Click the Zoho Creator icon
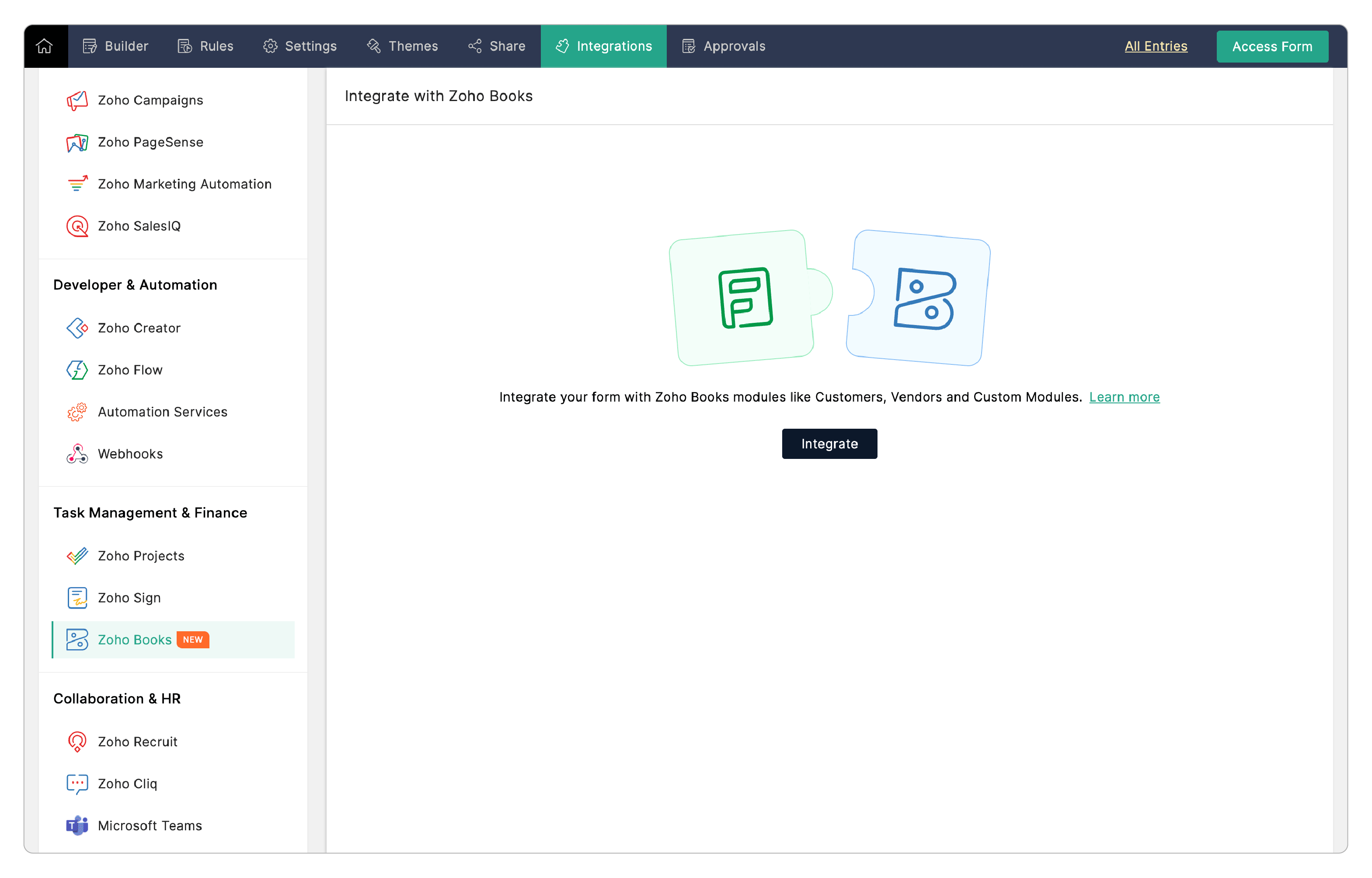The height and width of the screenshot is (878, 1372). pos(77,329)
